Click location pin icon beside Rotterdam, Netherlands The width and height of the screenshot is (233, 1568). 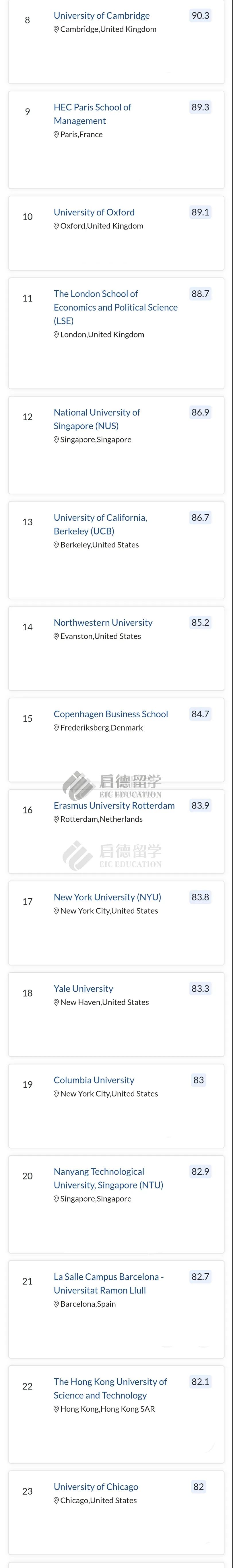57,819
